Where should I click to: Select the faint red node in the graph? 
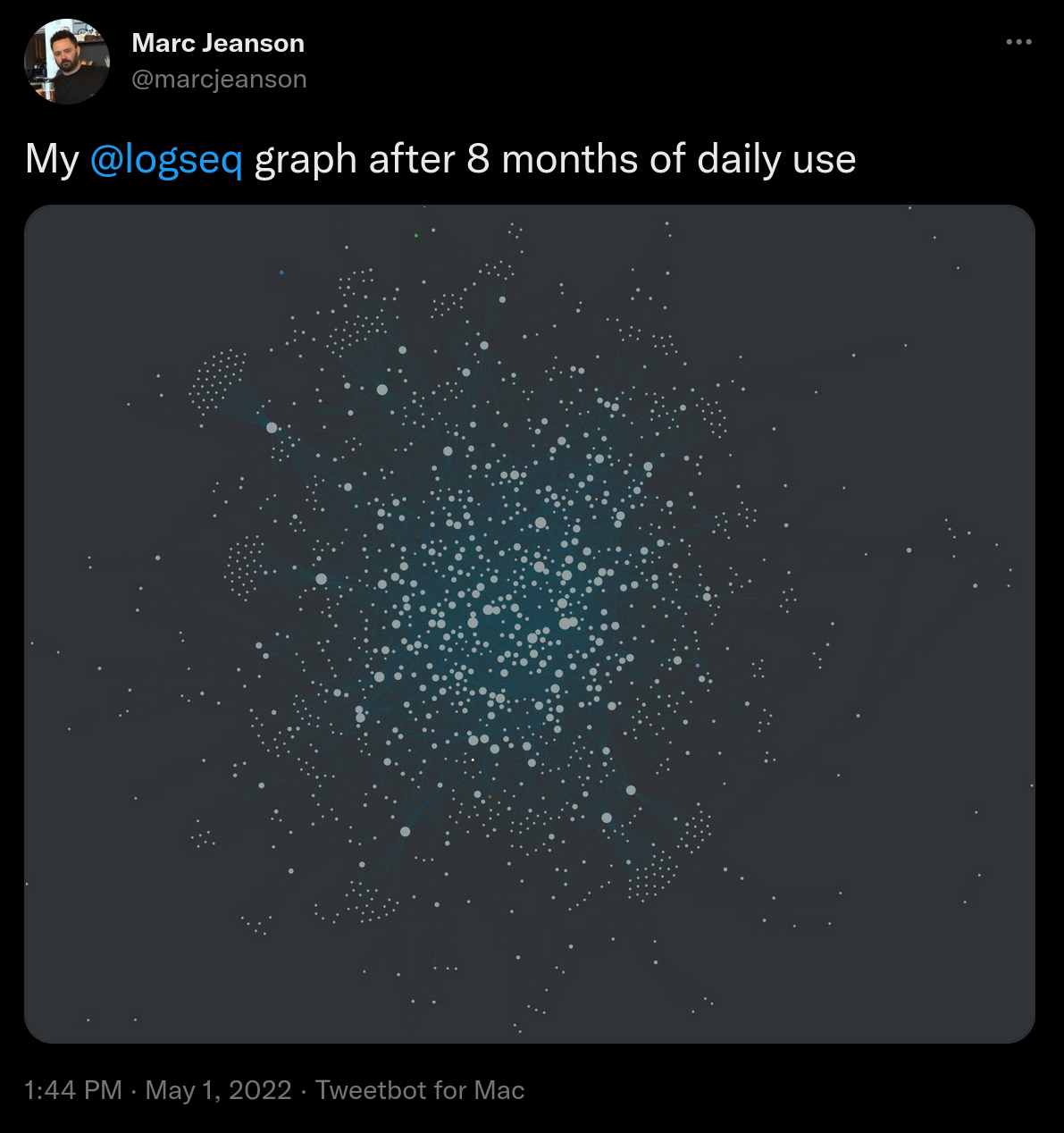point(489,797)
